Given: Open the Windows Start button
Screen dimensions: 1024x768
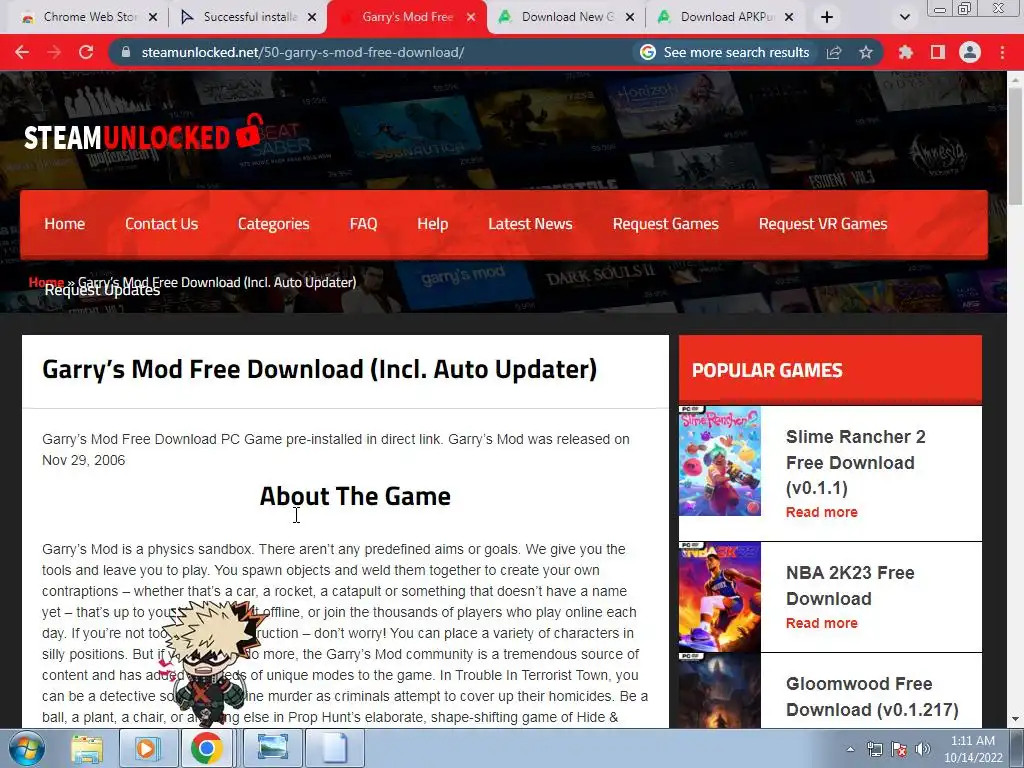Looking at the screenshot, I should [27, 748].
